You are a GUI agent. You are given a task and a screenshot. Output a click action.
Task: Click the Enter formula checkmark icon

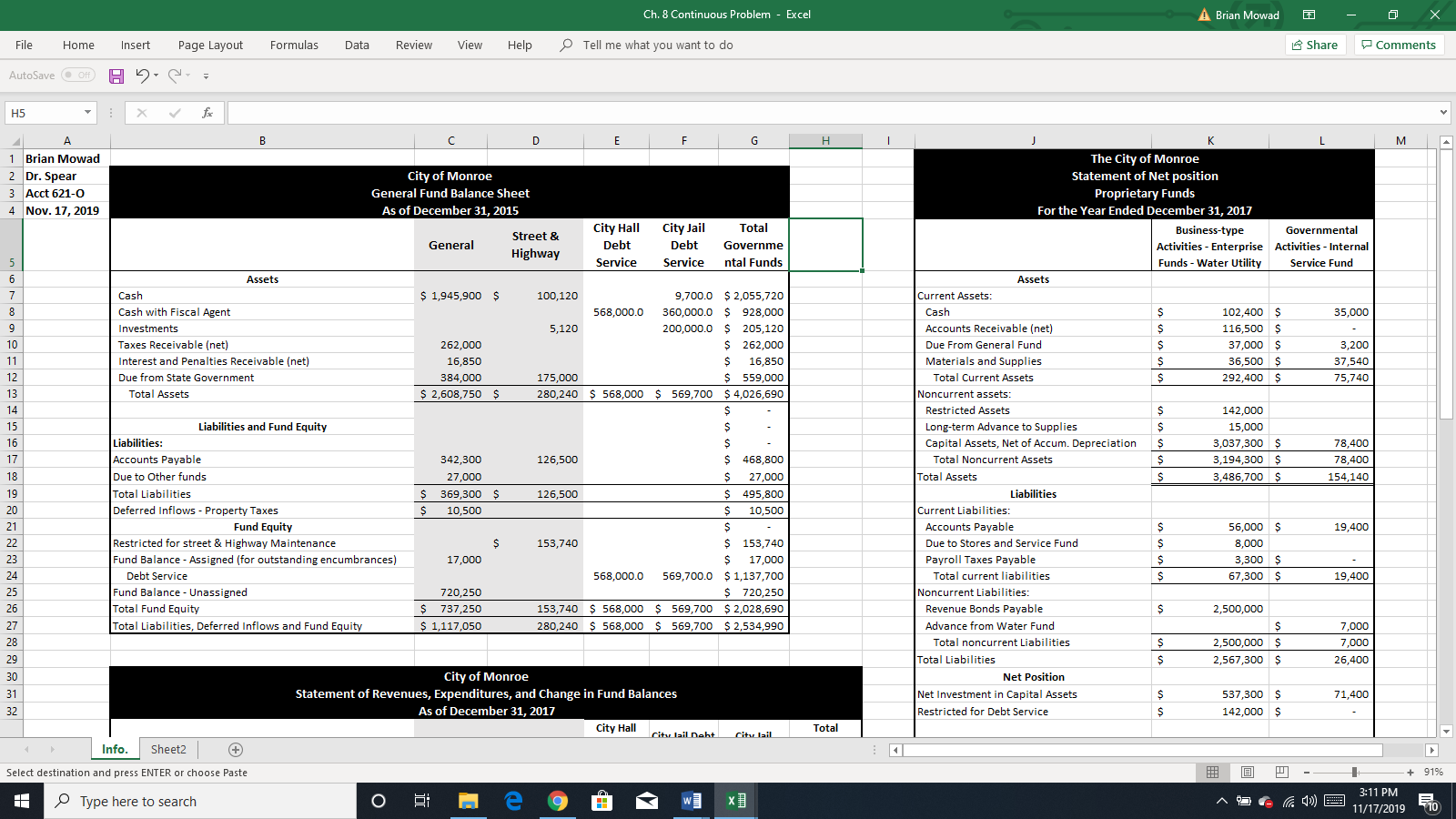[175, 113]
